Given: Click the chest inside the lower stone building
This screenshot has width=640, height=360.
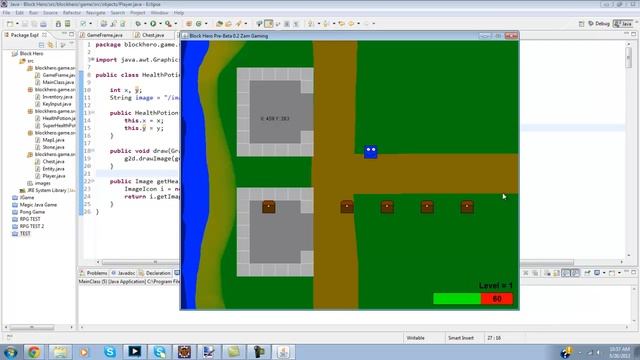Looking at the screenshot, I should pos(269,207).
